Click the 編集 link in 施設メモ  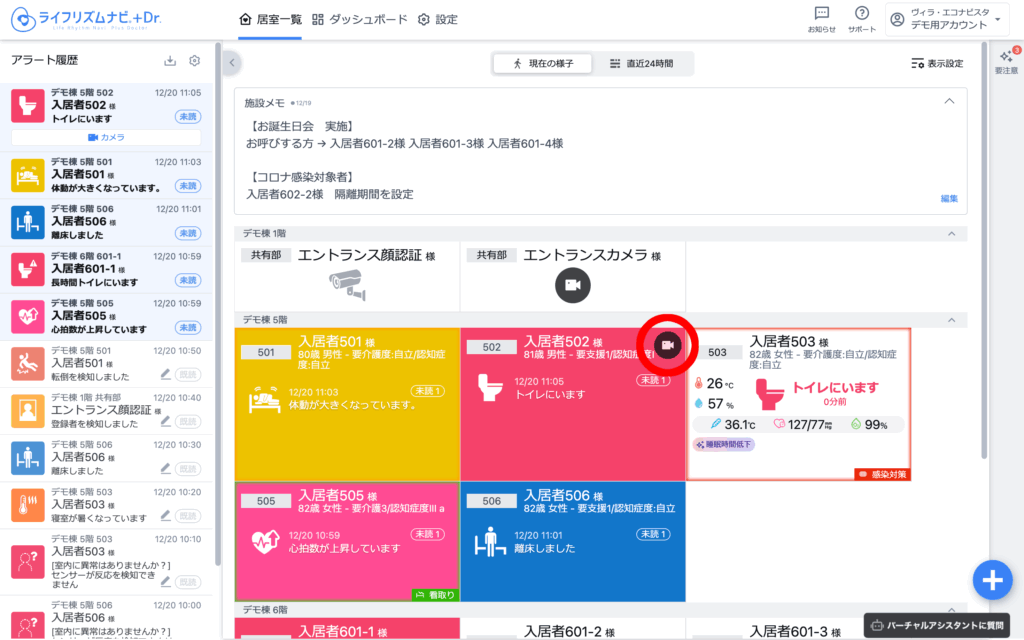pyautogui.click(x=948, y=199)
